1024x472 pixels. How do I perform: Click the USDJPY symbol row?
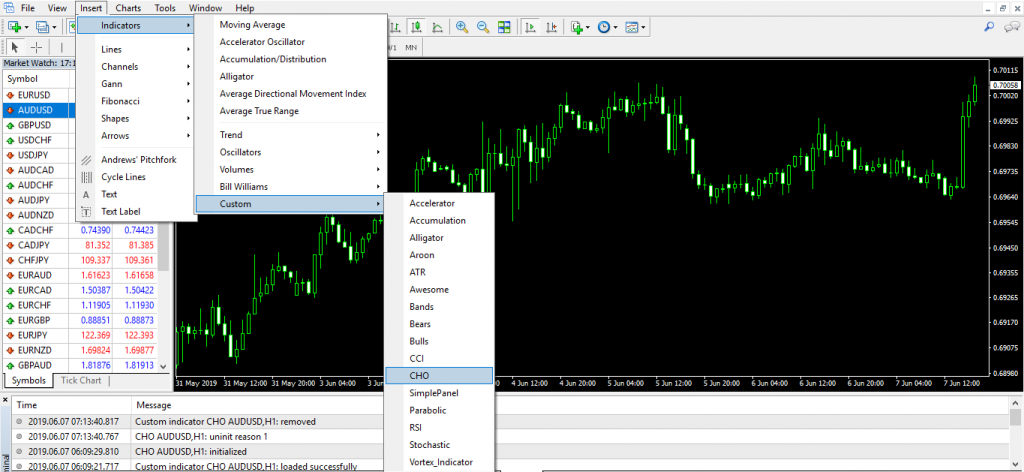[x=39, y=155]
